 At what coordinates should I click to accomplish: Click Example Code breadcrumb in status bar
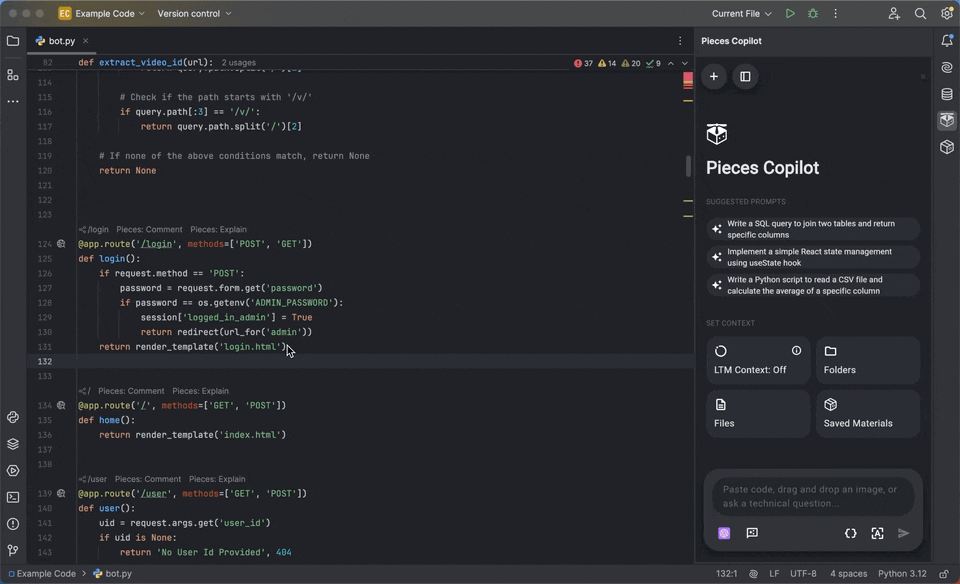[x=42, y=574]
